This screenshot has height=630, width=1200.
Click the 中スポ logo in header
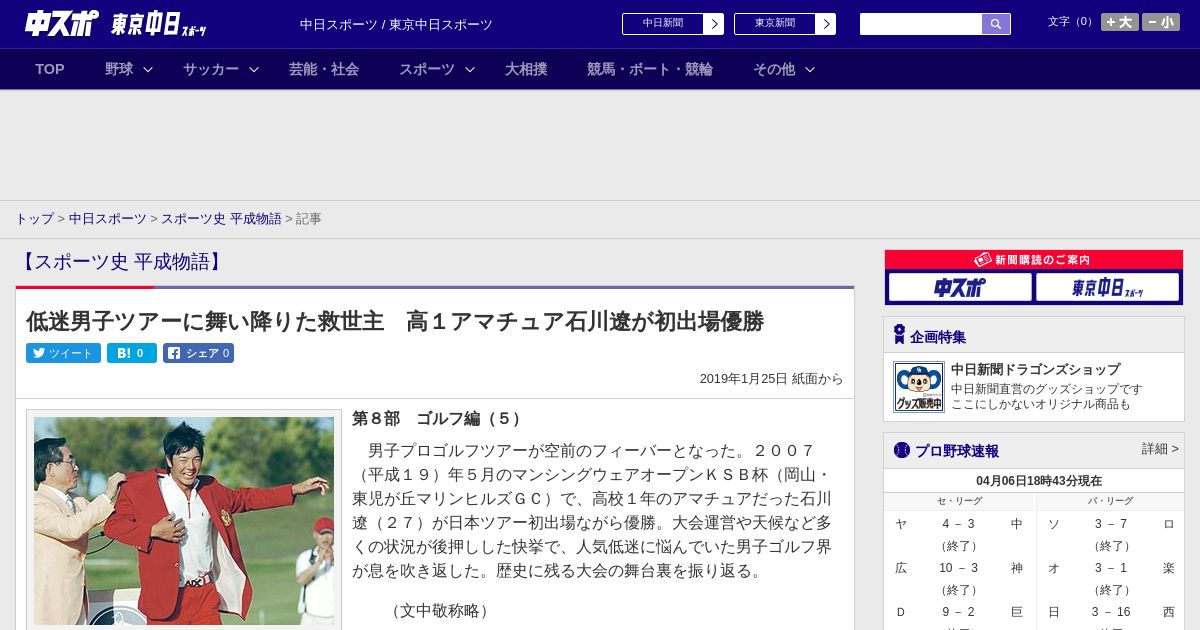coord(61,23)
